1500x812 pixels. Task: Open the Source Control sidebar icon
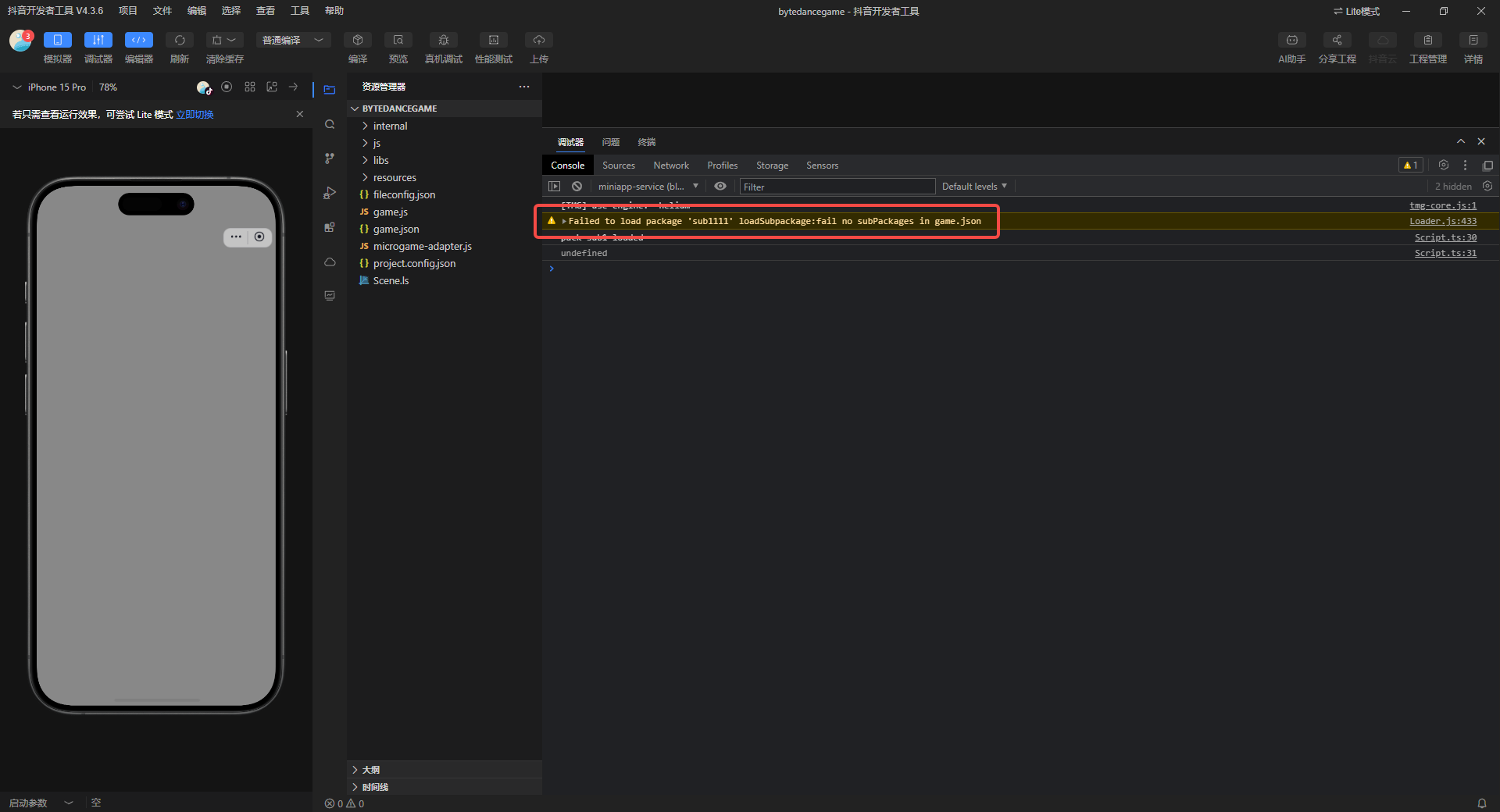[330, 158]
